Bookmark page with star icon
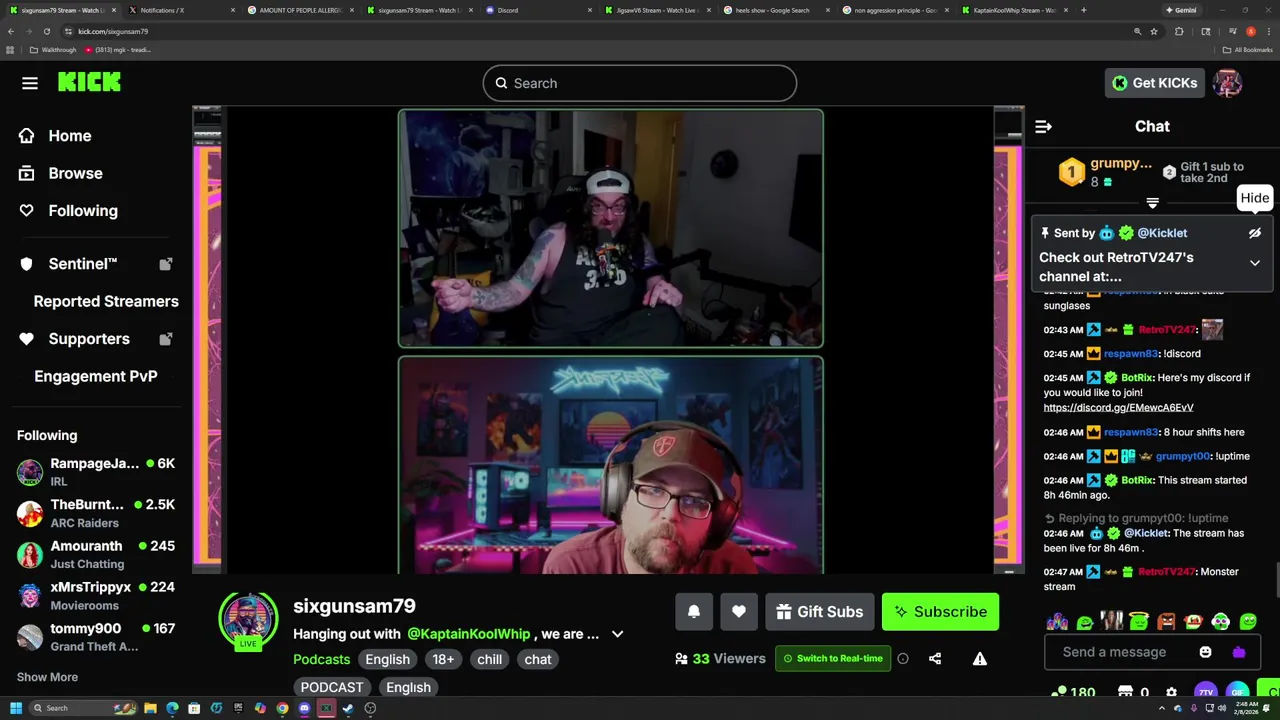The image size is (1280, 720). (1154, 31)
